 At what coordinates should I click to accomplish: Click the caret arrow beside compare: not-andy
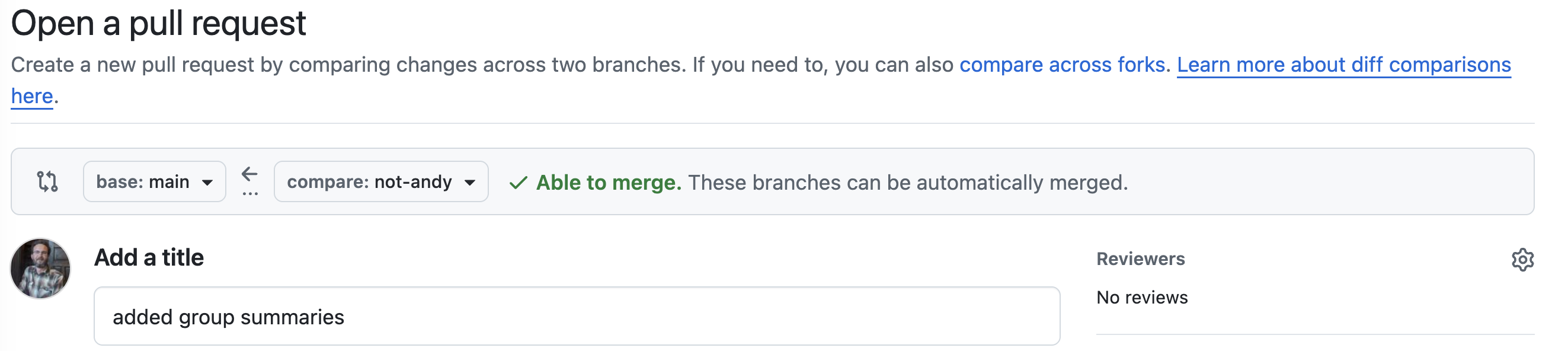point(469,182)
